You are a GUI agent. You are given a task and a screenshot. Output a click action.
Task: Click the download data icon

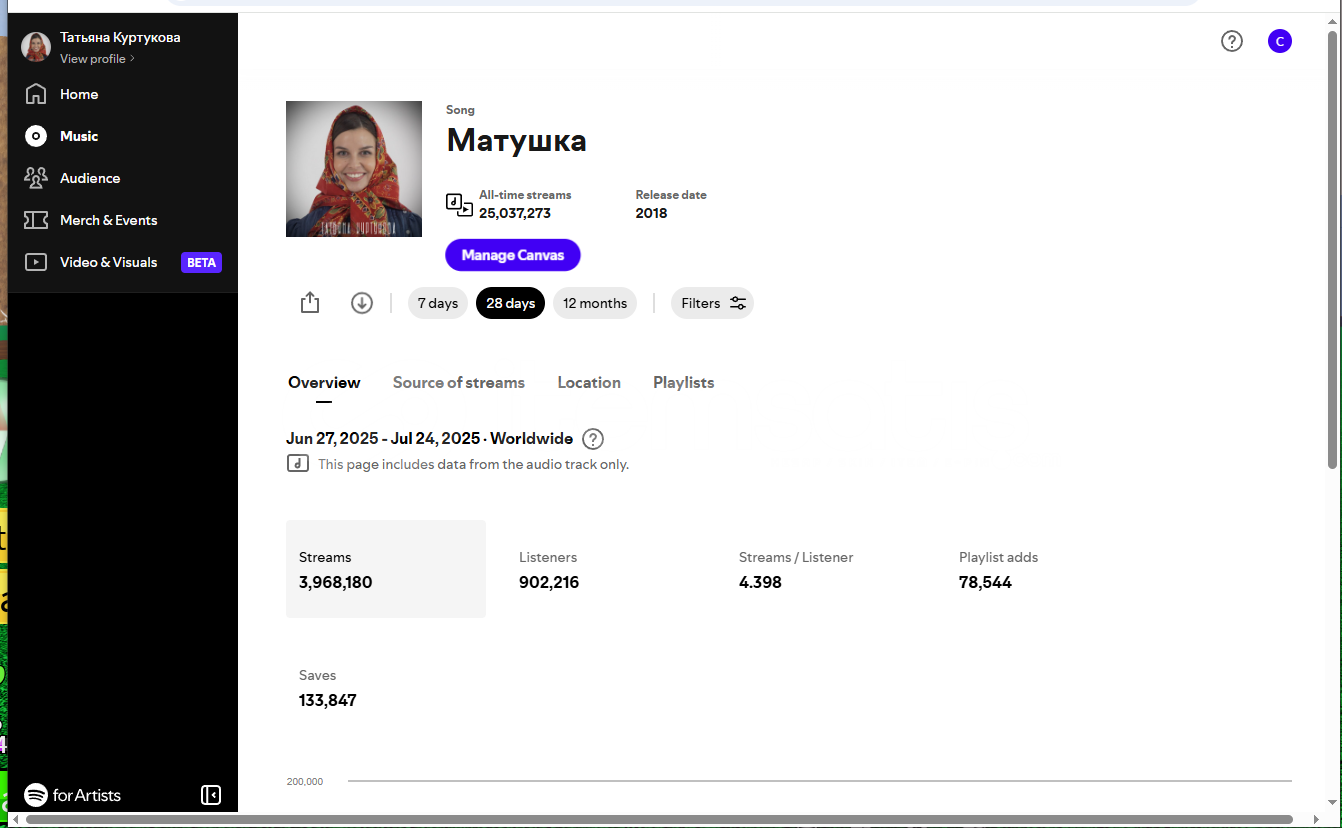(x=362, y=303)
